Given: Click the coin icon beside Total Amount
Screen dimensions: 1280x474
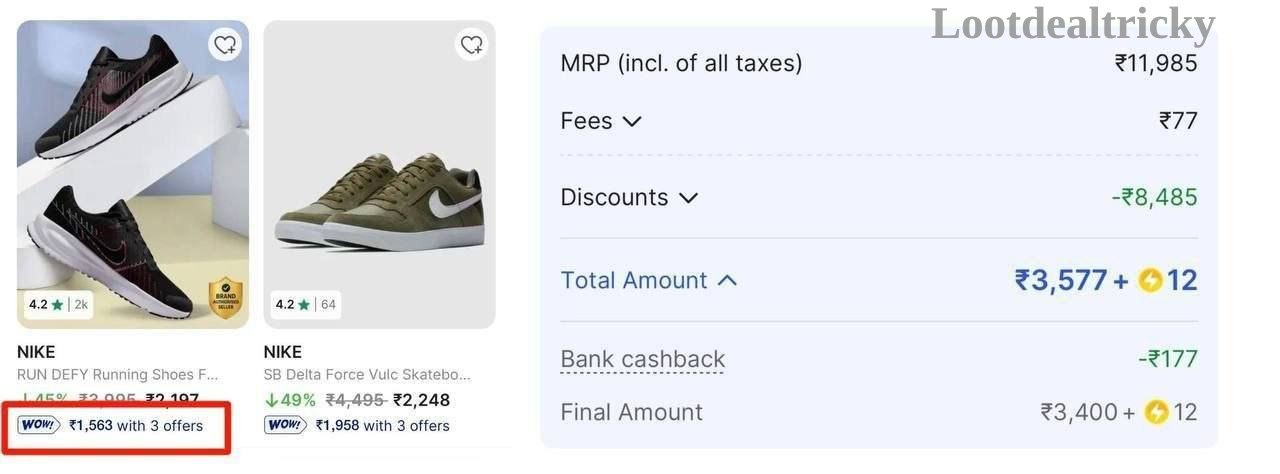Looking at the screenshot, I should 1150,281.
